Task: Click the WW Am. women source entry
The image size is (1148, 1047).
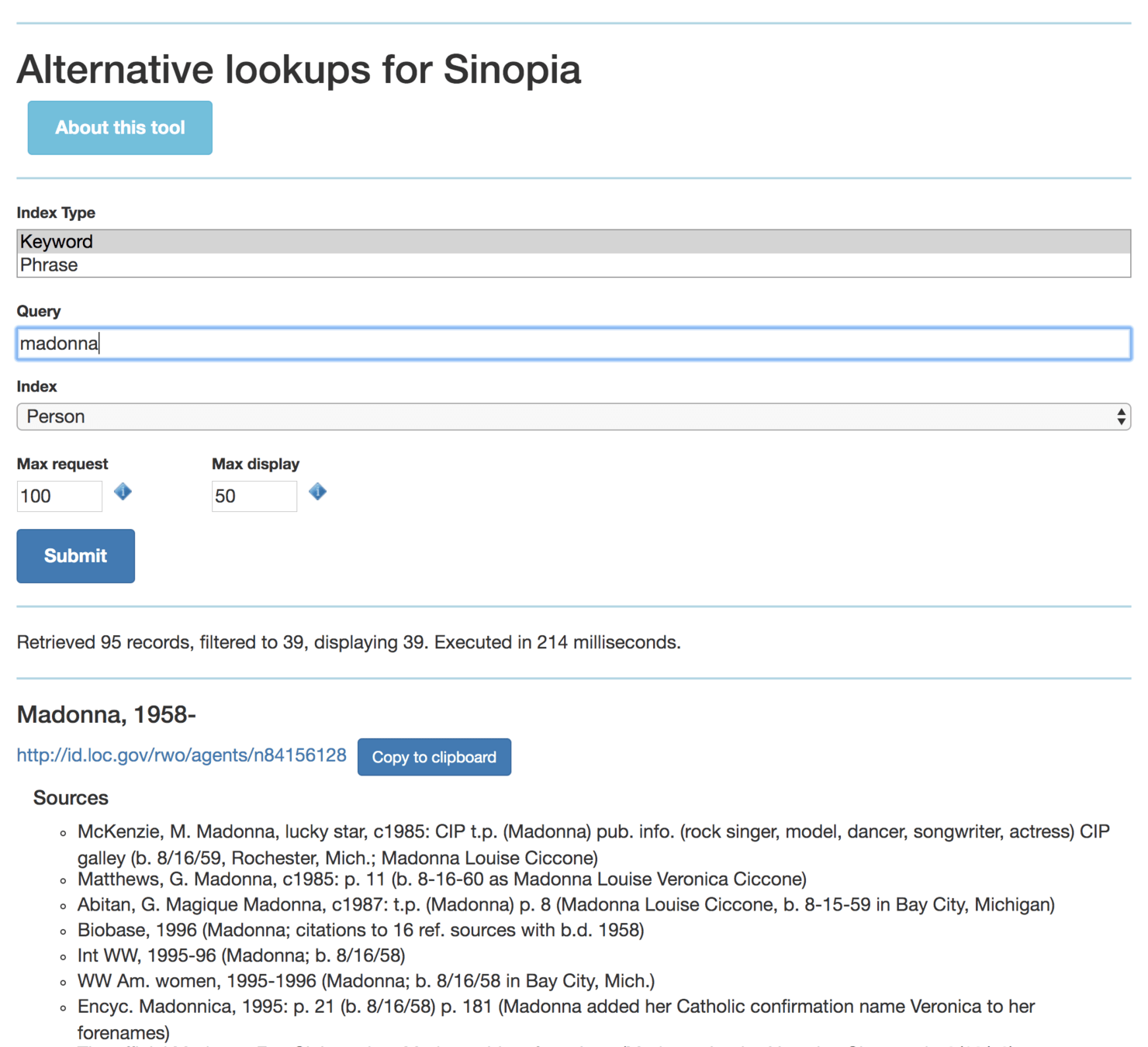Action: coord(366,981)
